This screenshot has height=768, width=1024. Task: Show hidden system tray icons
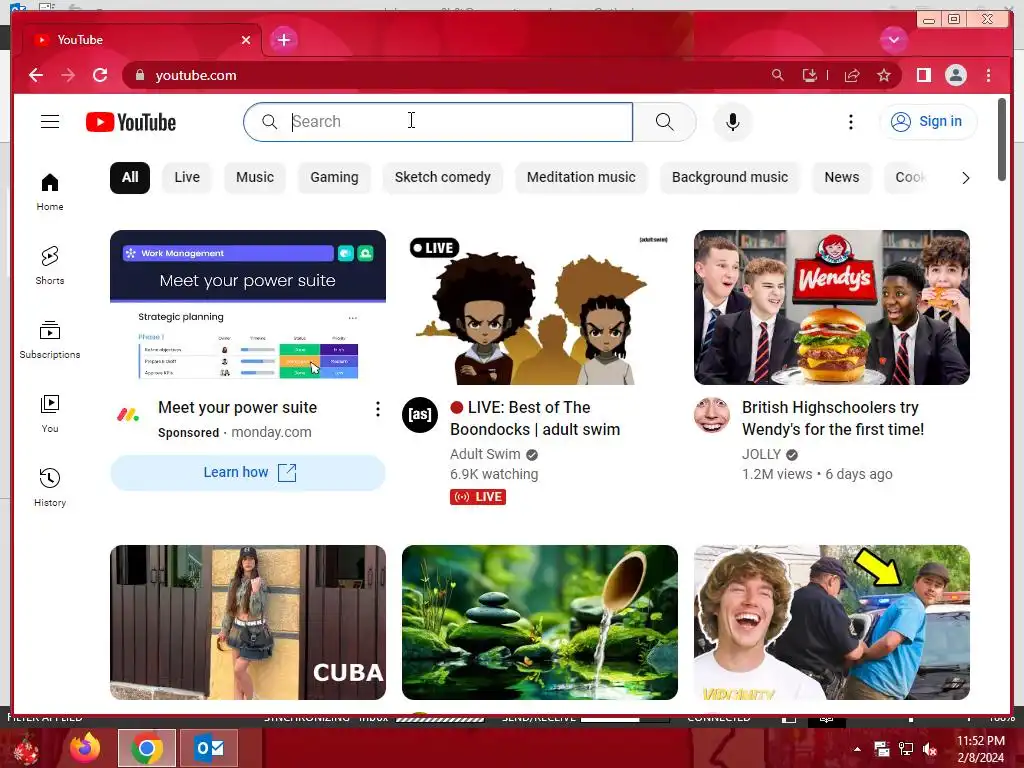click(857, 749)
